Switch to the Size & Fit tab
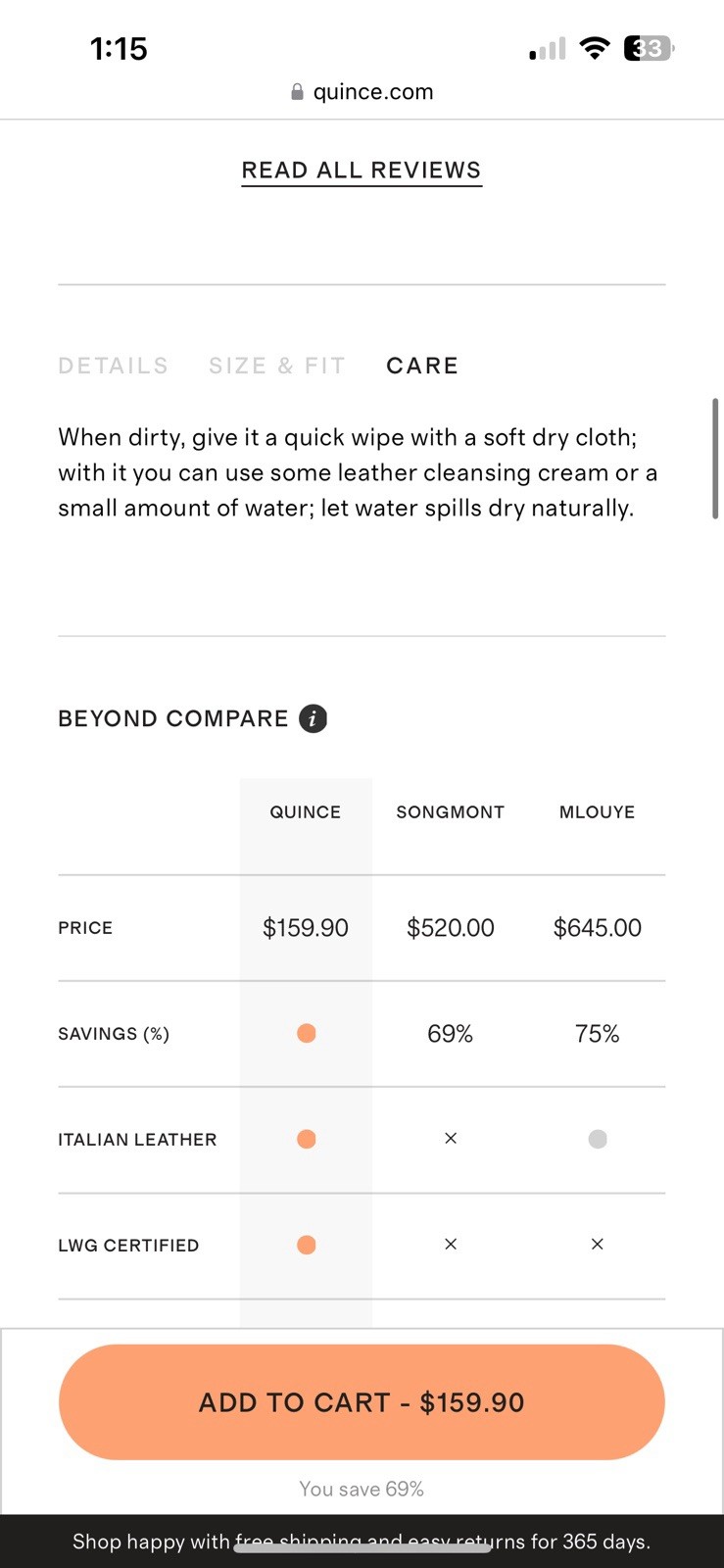 point(277,366)
